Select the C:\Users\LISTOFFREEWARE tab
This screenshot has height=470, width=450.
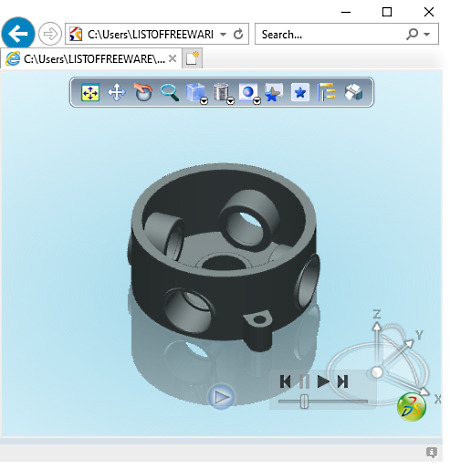91,59
